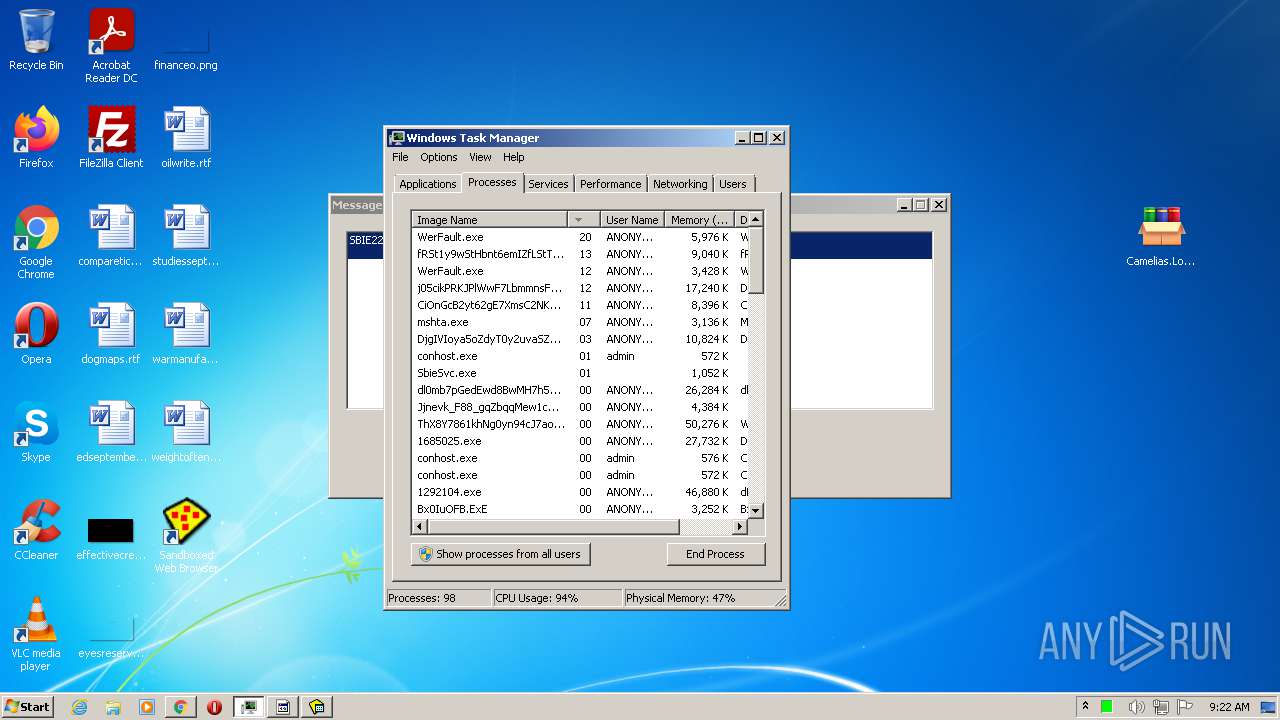Select the SbieSvc.exe process row
The image size is (1280, 720).
tap(580, 373)
